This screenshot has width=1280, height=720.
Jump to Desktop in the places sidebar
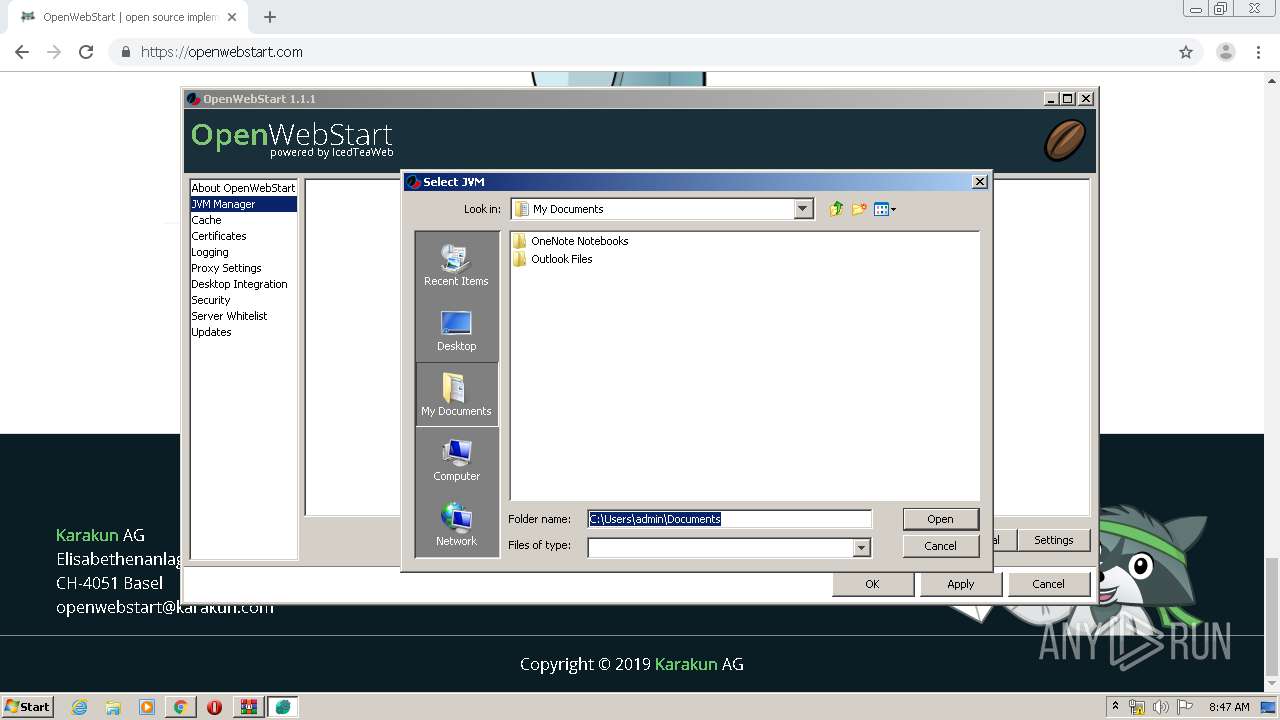456,330
